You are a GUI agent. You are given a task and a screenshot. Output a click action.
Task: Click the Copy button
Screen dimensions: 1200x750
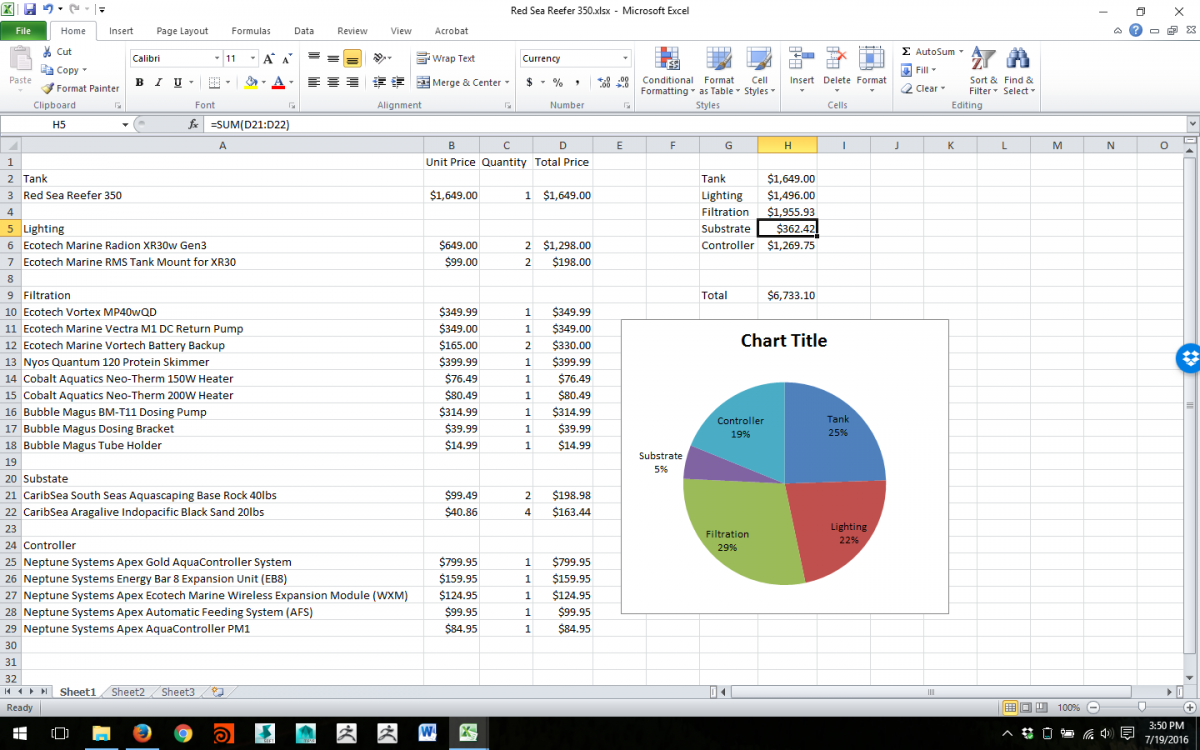[65, 70]
